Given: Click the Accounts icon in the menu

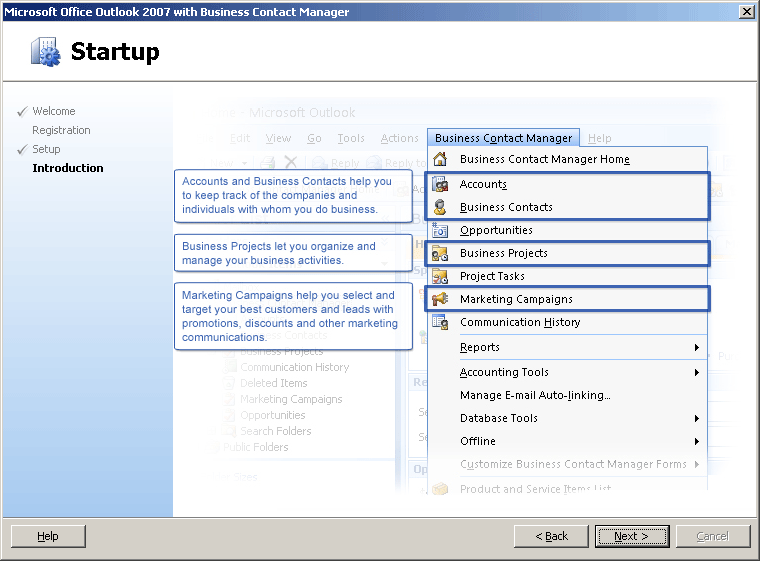Looking at the screenshot, I should [x=440, y=184].
